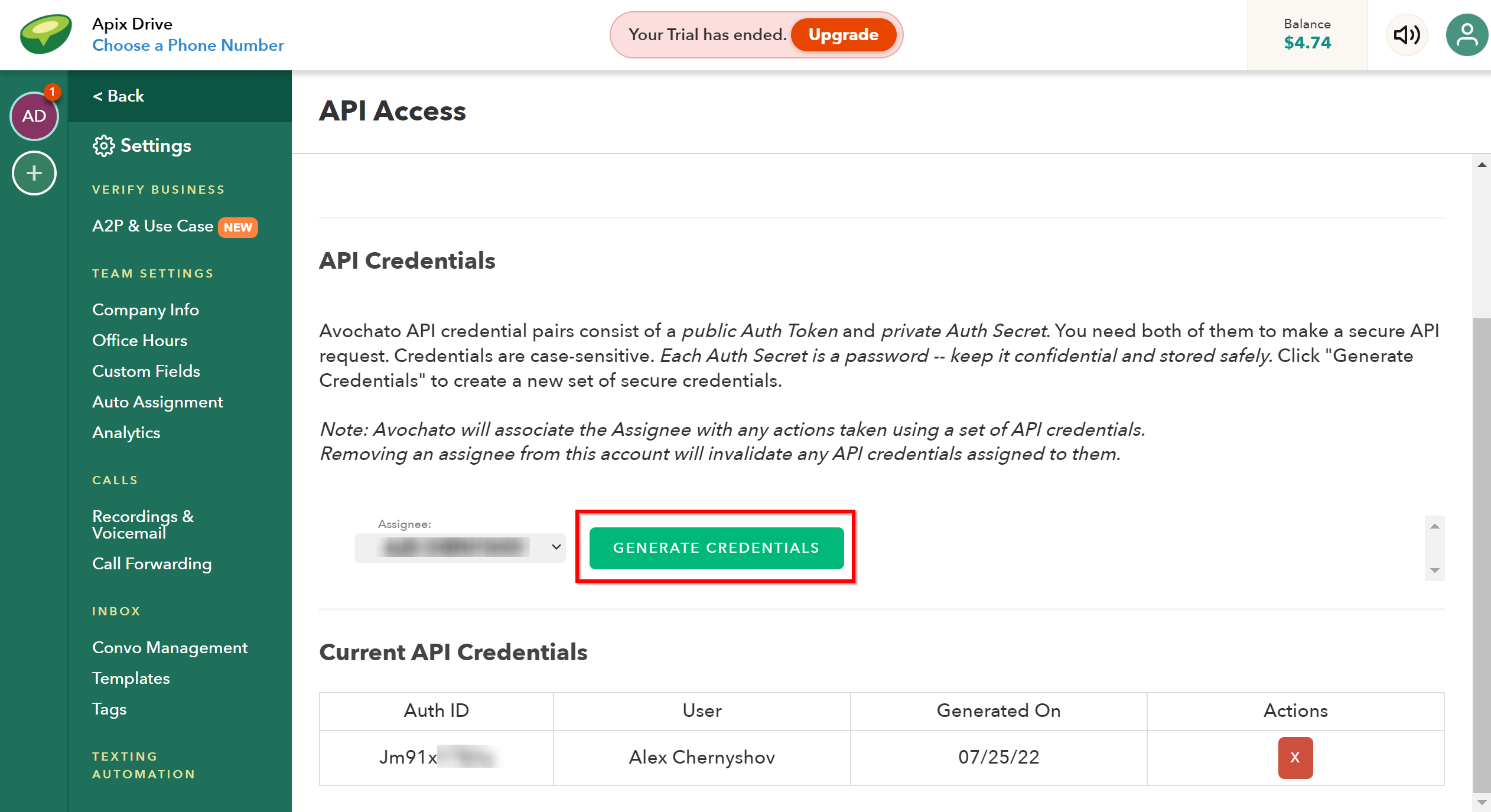Select the Call Forwarding settings link

coord(152,563)
